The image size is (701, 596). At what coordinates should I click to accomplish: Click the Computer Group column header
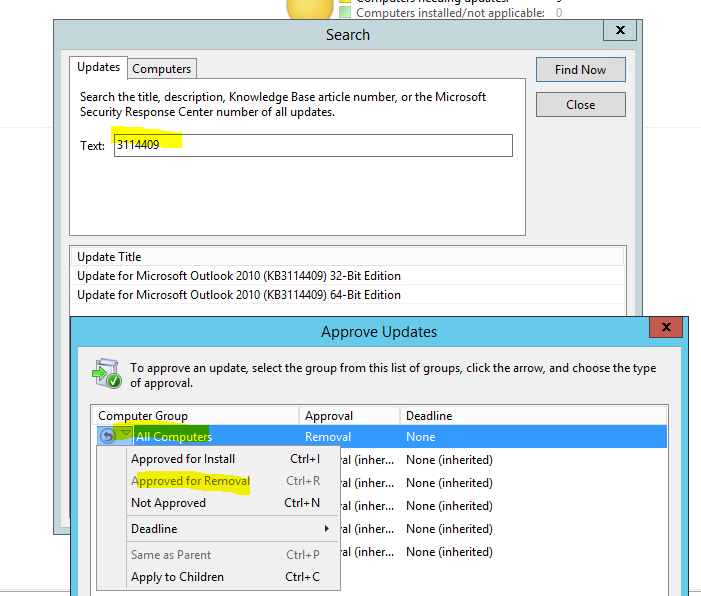[x=196, y=416]
